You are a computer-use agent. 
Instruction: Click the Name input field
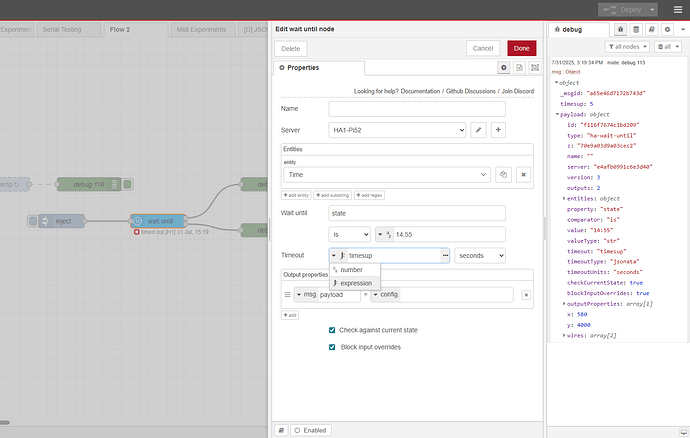(417, 108)
